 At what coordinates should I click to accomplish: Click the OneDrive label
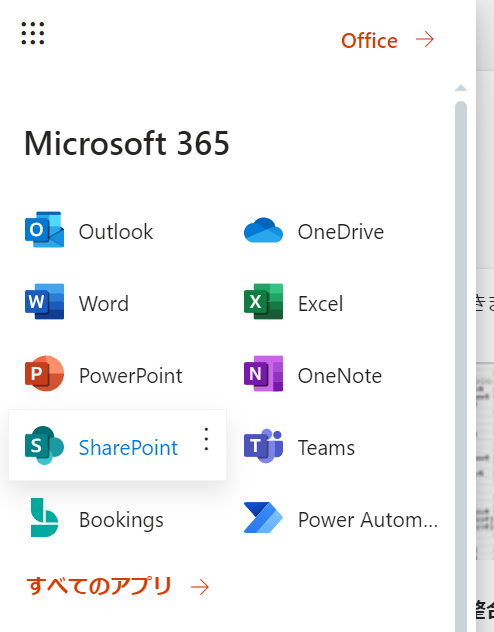(341, 232)
